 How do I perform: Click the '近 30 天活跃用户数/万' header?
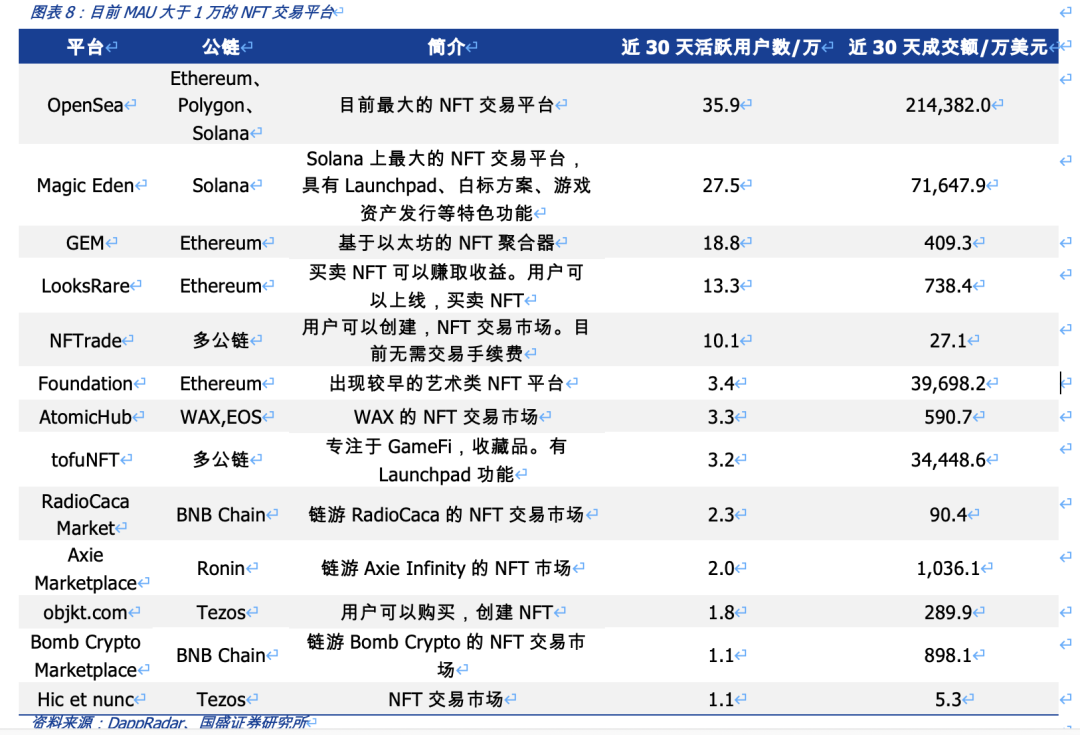click(x=721, y=47)
